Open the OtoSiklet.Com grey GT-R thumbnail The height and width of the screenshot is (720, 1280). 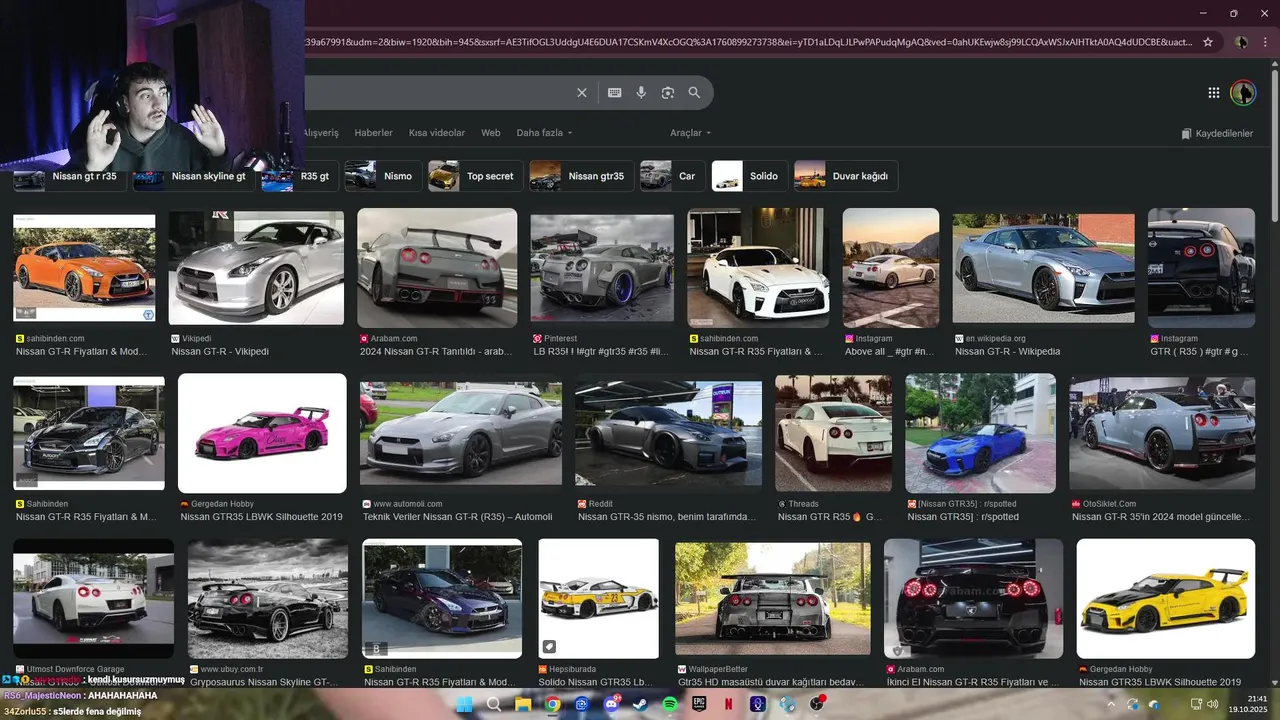coord(1162,433)
